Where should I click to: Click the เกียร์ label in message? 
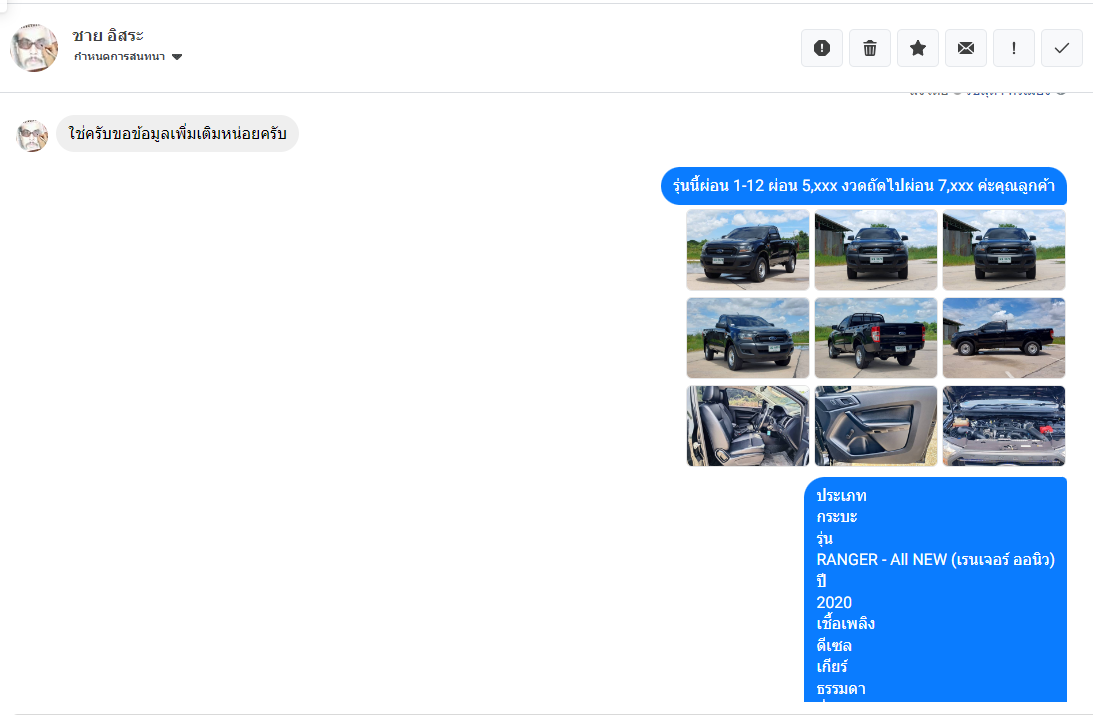[832, 667]
